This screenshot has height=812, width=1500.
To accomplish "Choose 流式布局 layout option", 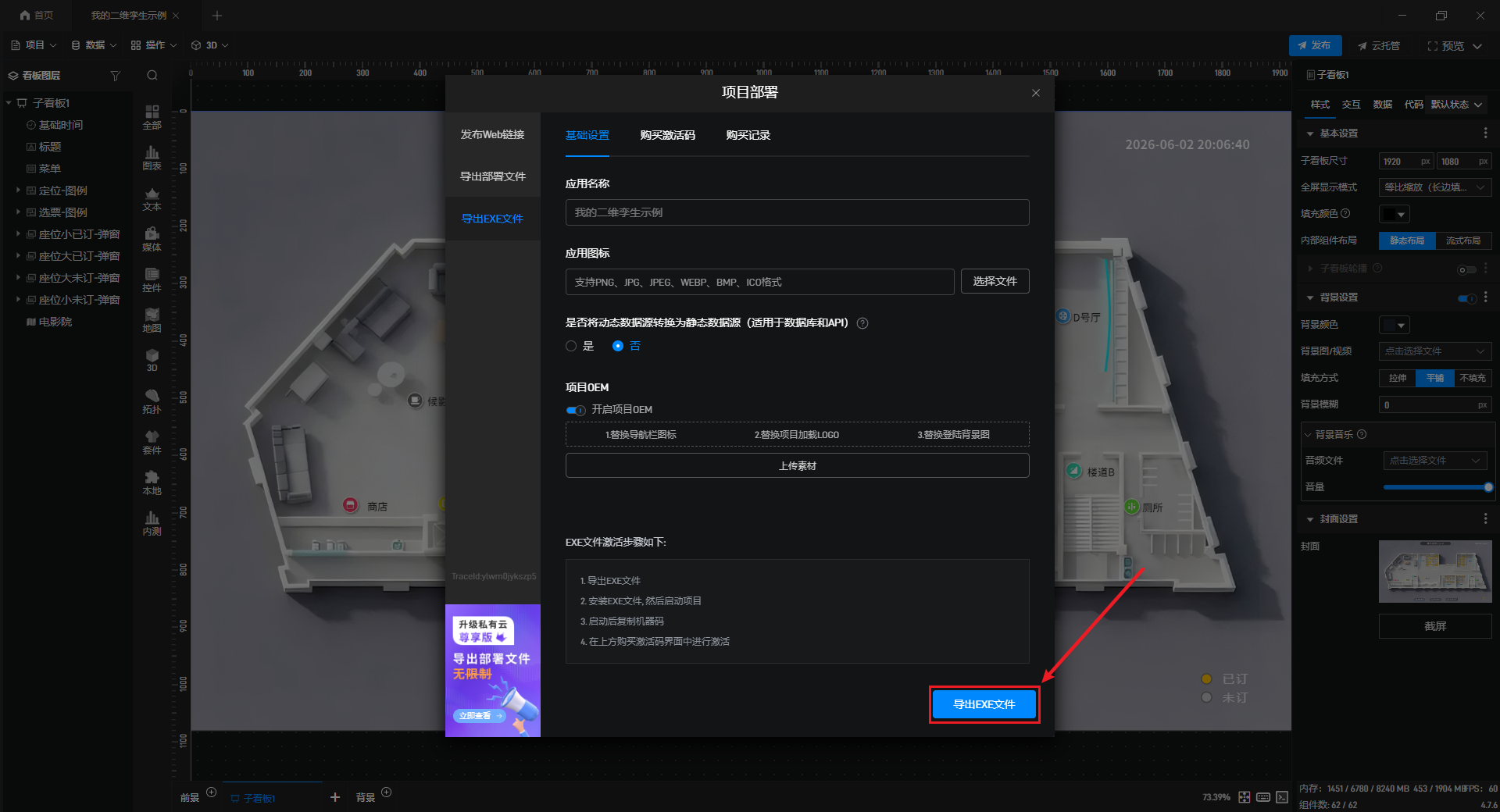I will point(1463,240).
